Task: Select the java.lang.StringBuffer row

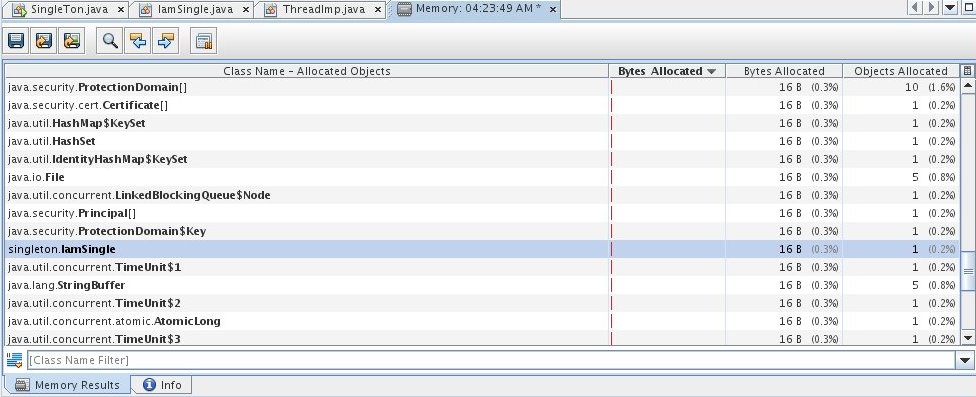Action: point(482,286)
